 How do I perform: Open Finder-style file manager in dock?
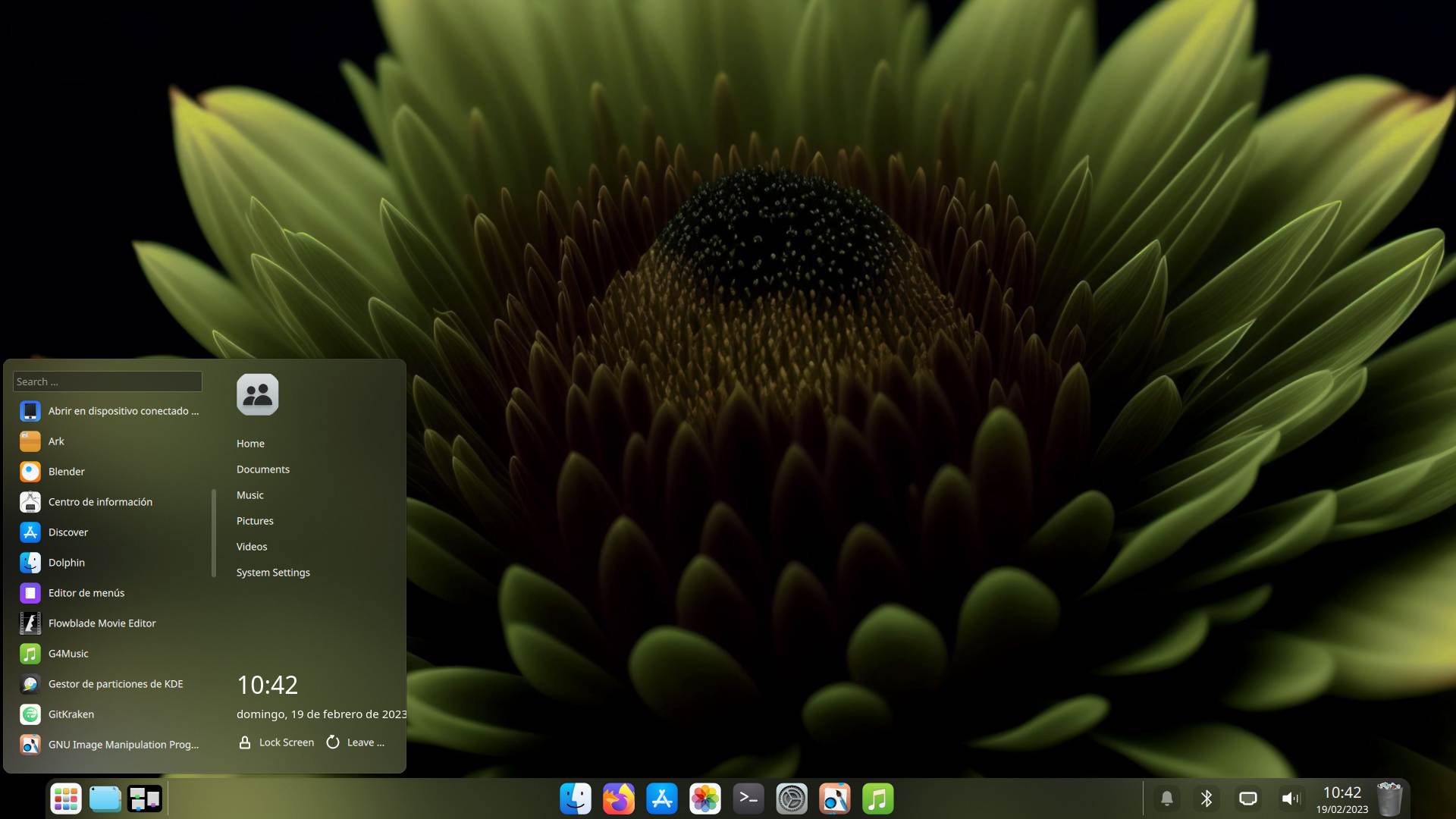pyautogui.click(x=576, y=799)
